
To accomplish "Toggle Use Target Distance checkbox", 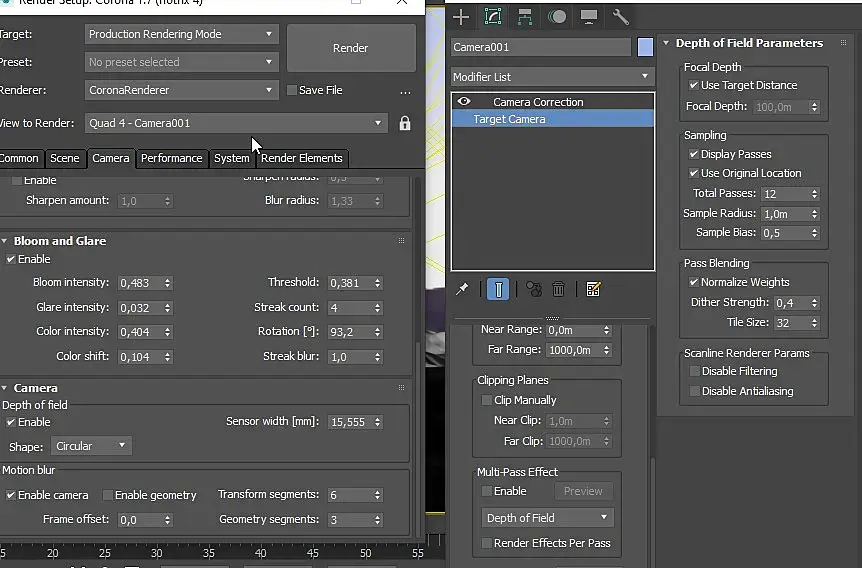I will (694, 85).
